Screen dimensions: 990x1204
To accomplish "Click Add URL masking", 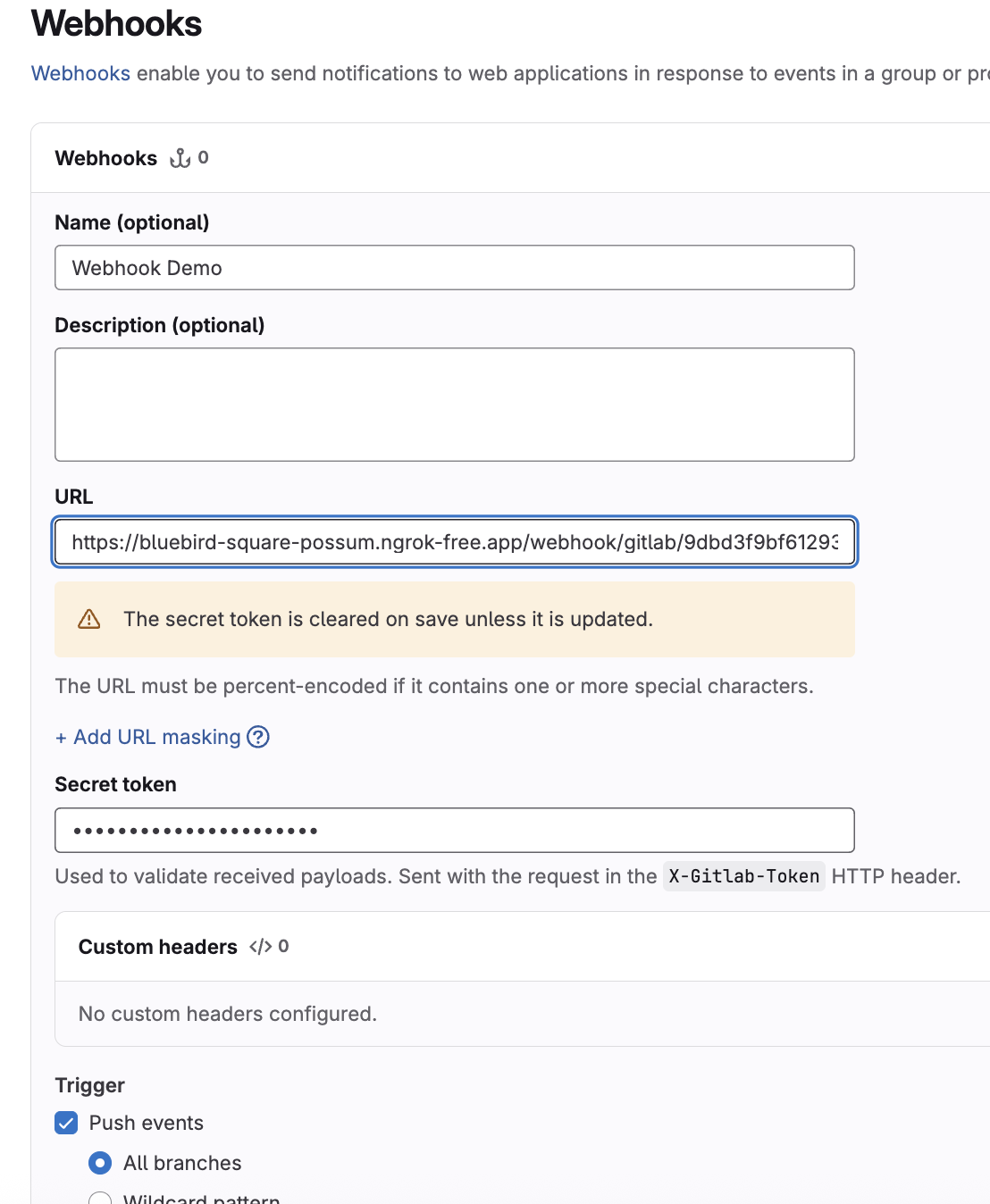I will 147,737.
